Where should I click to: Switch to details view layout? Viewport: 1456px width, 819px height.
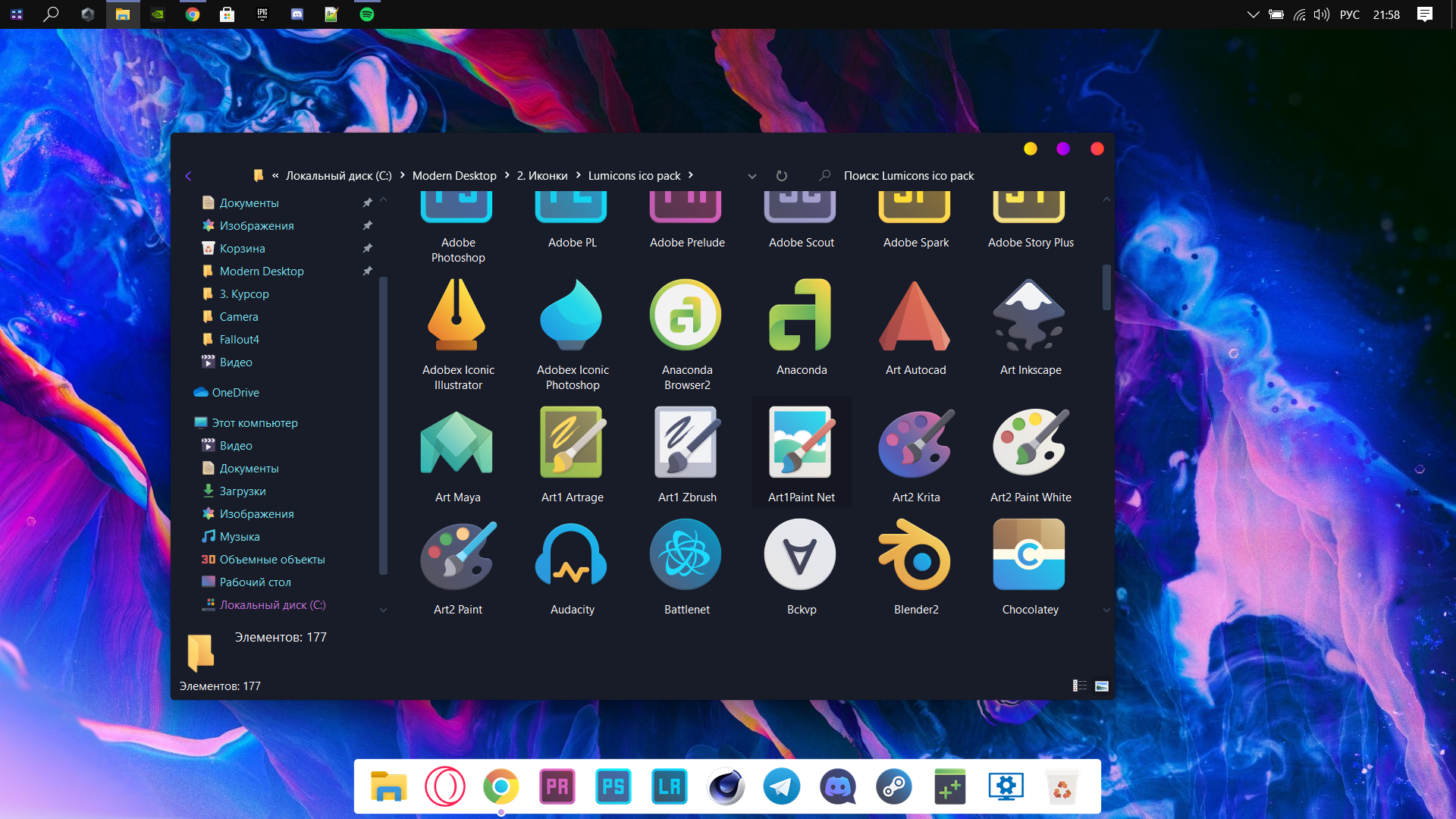point(1080,686)
